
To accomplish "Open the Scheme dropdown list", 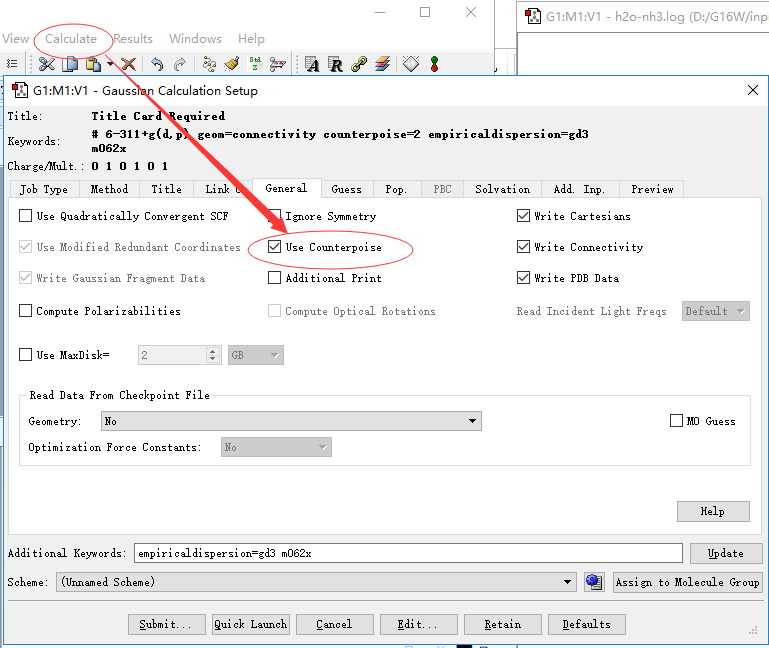I will [x=568, y=582].
